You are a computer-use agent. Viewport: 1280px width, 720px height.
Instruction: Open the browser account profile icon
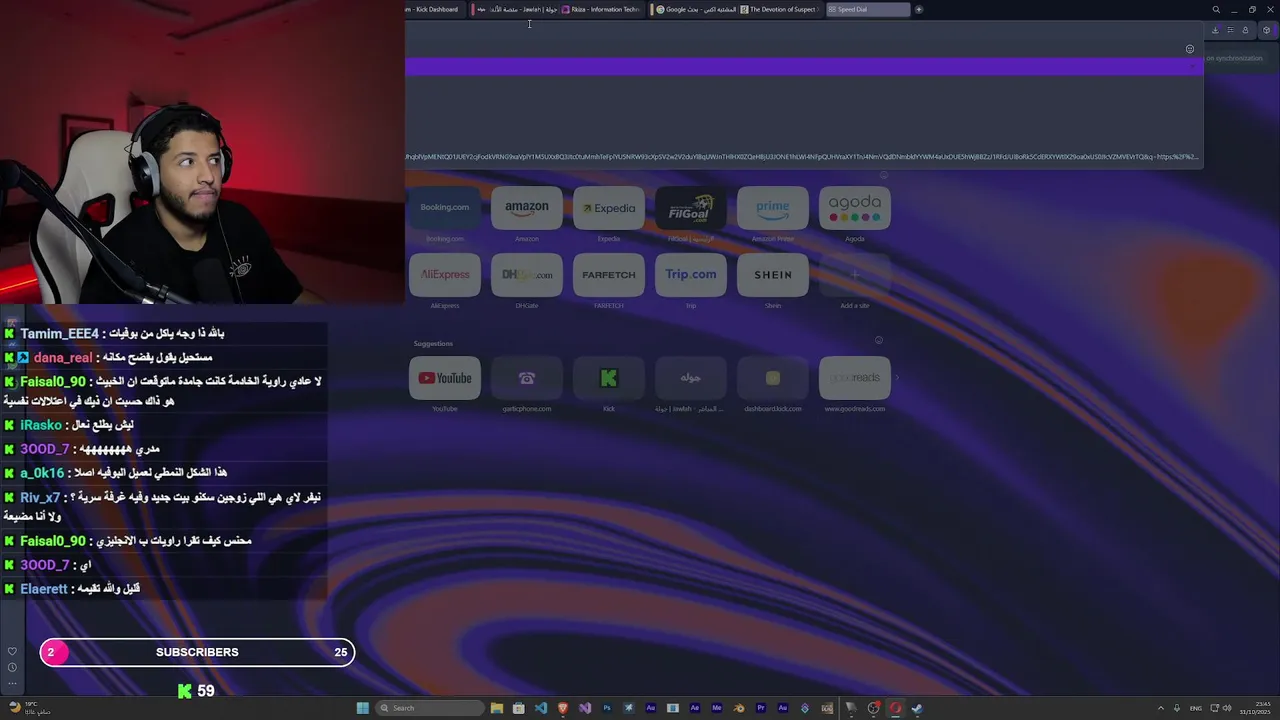(1245, 30)
